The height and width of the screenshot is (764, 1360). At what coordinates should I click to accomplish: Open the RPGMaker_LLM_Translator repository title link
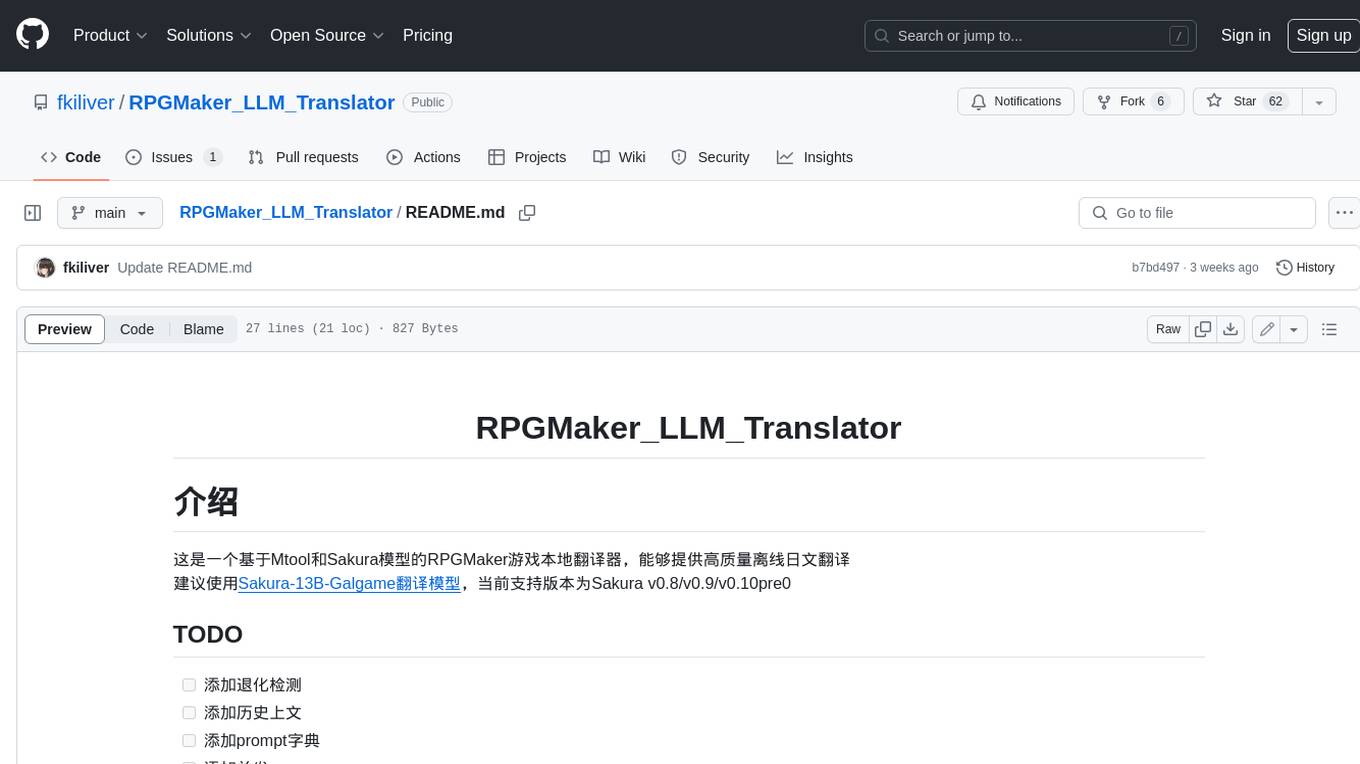(x=262, y=102)
